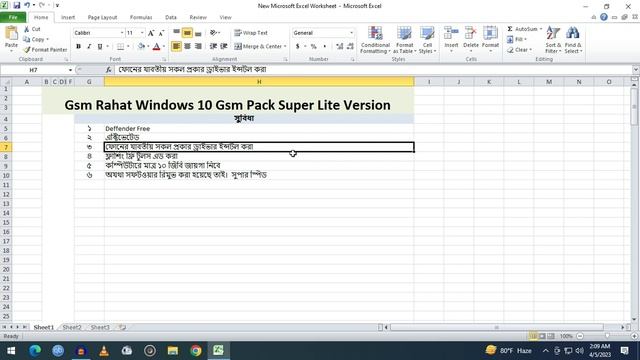Select the Format Painter tool

pos(45,49)
